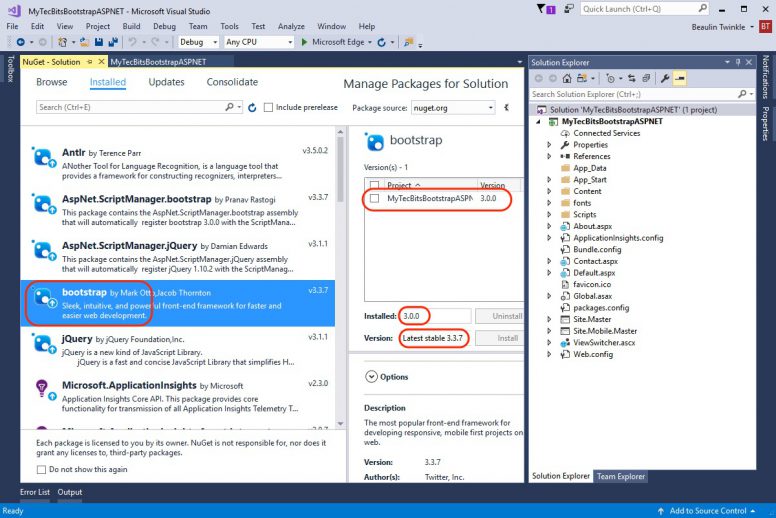Click the feedback icon beside Quick Launch
Screen dimensions: 776x518
569,9
